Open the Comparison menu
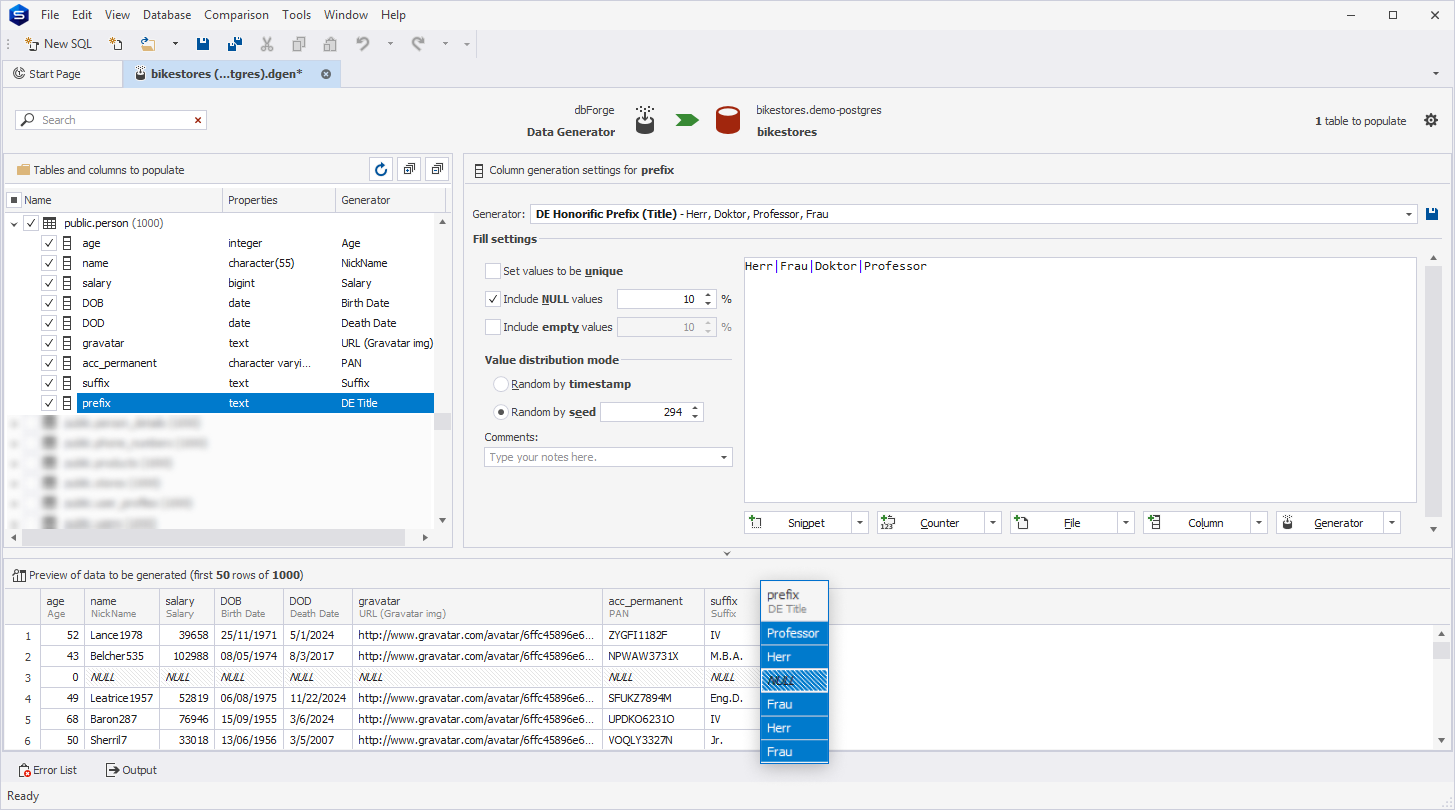 point(236,15)
